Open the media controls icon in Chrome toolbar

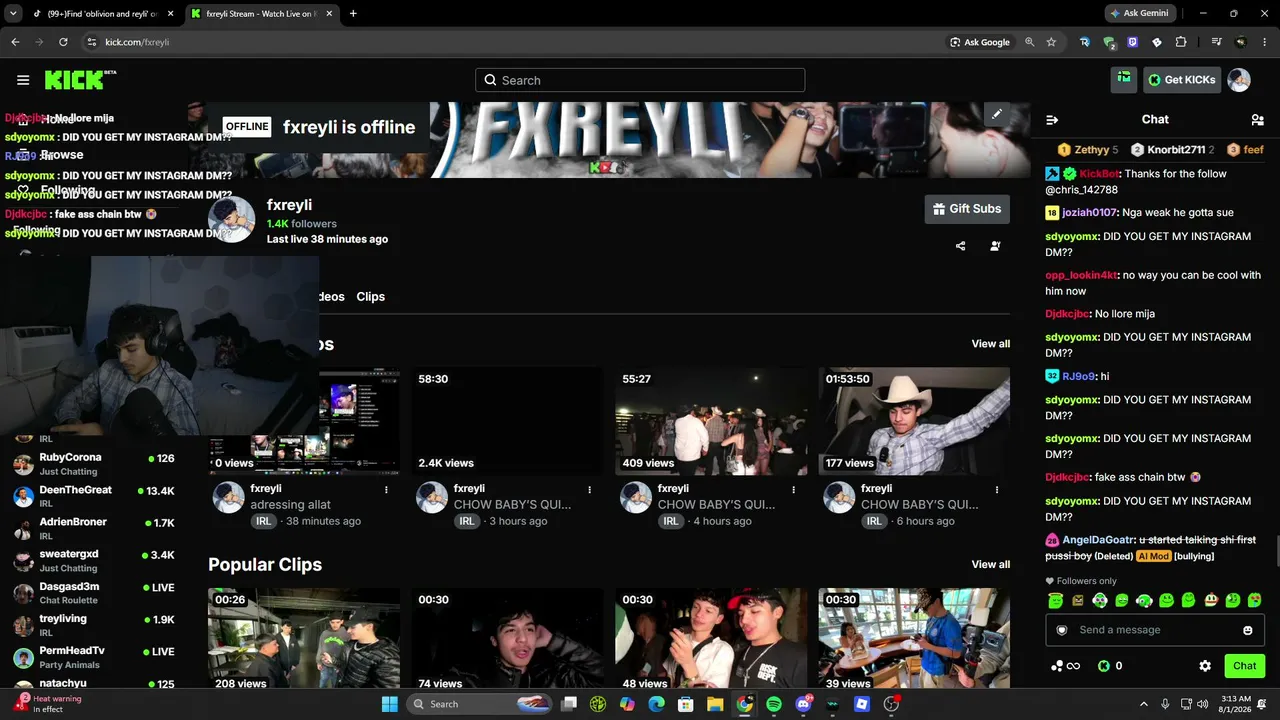(x=1216, y=42)
